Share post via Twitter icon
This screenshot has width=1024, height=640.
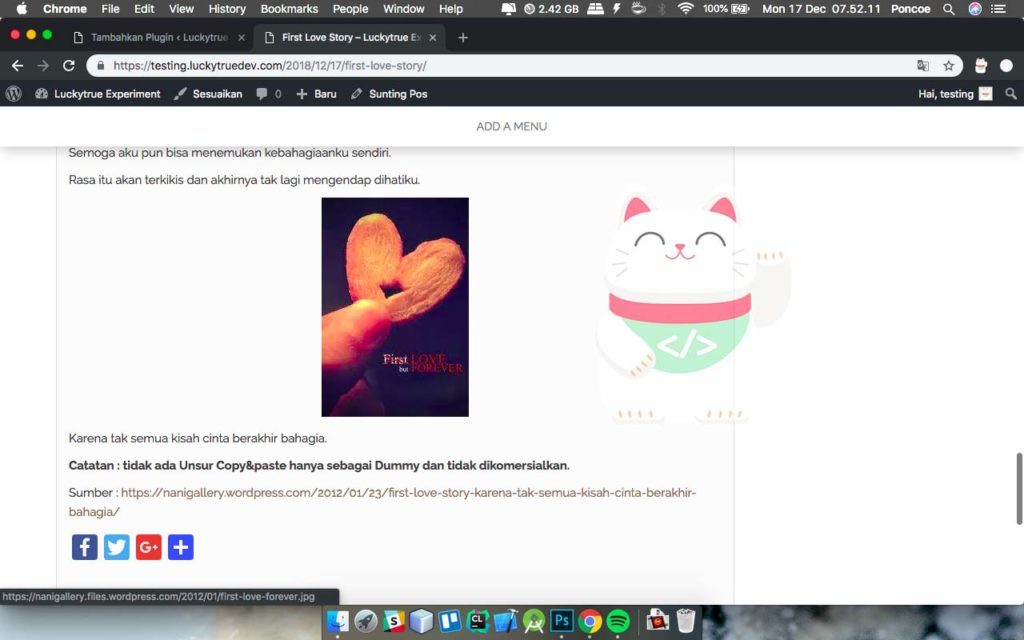tap(117, 547)
